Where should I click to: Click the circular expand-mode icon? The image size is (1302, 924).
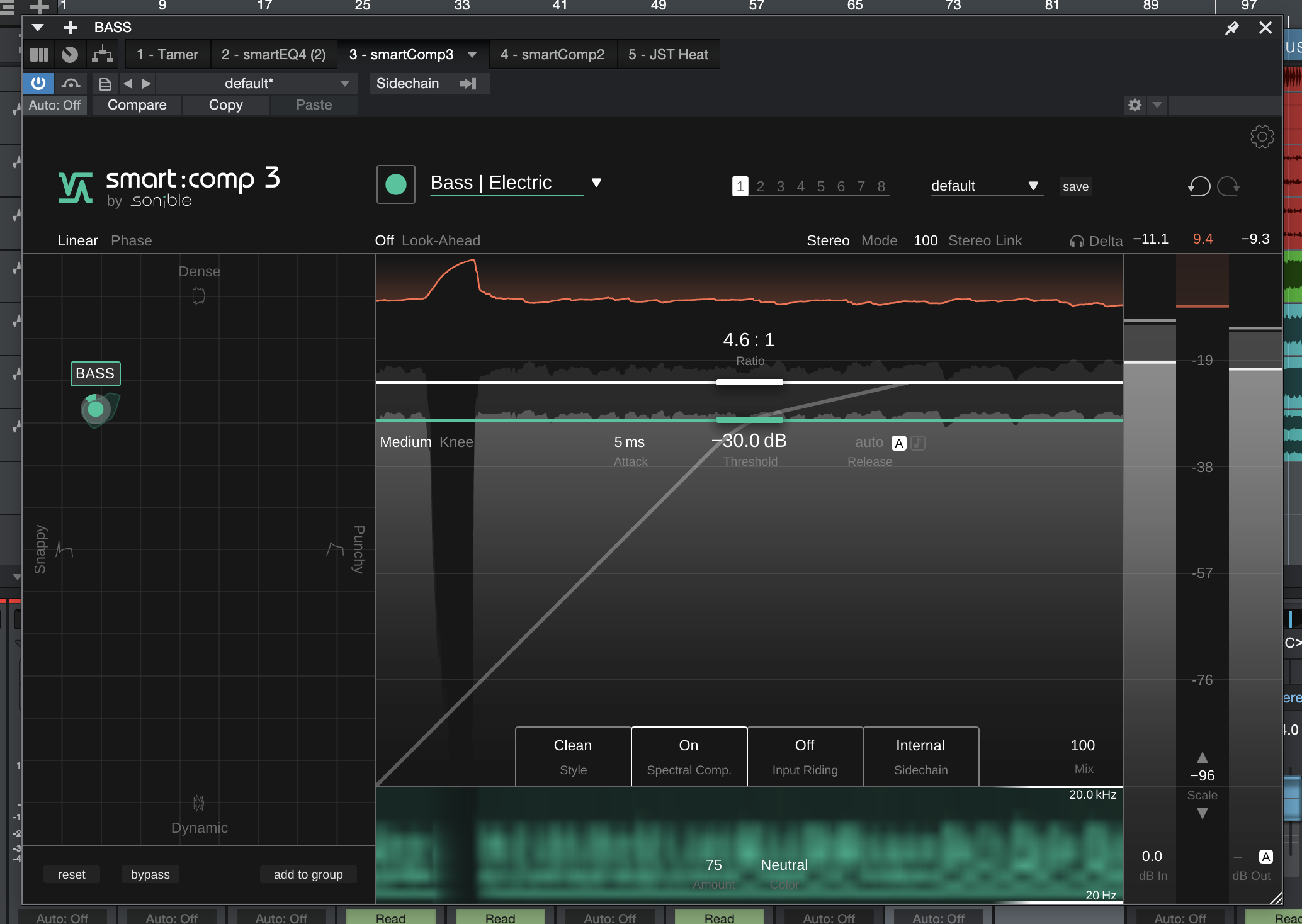[x=70, y=55]
